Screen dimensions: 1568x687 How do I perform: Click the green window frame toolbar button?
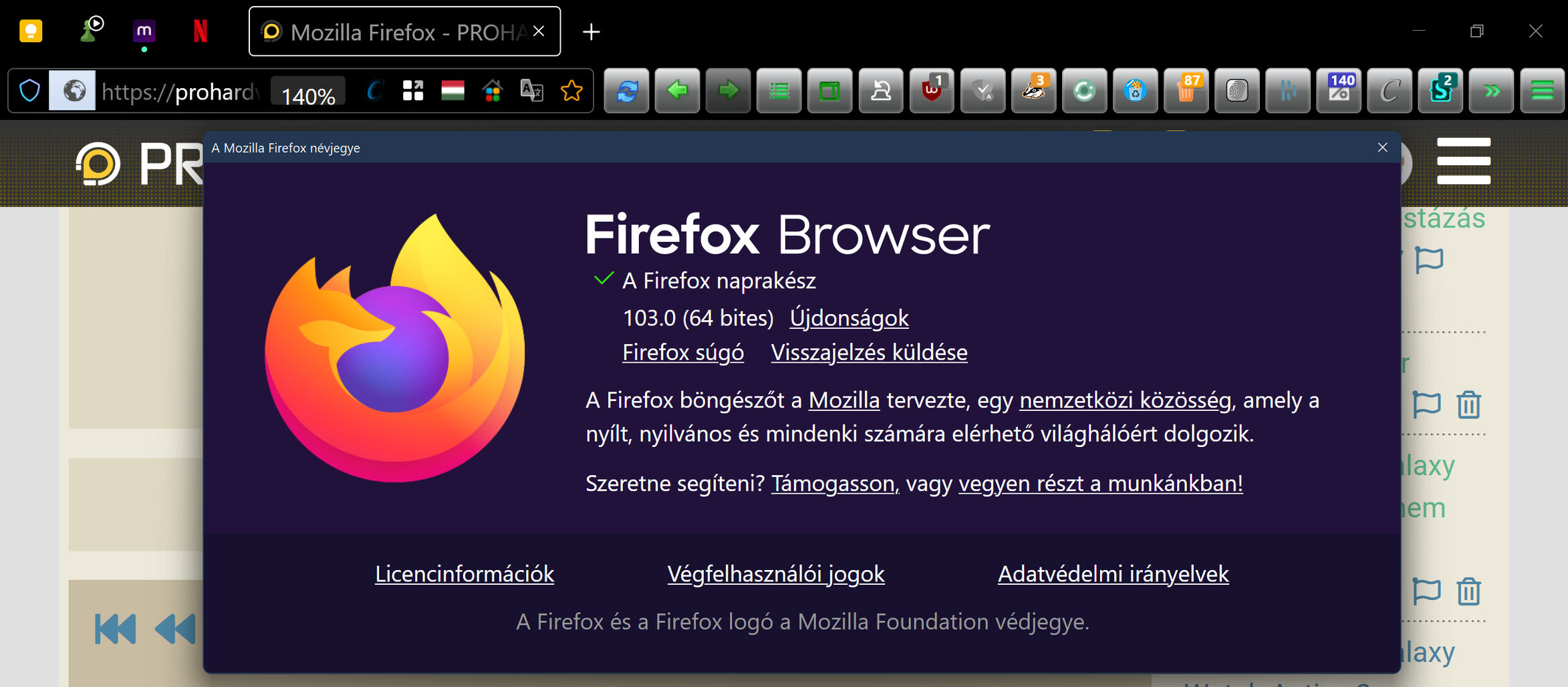coord(829,90)
